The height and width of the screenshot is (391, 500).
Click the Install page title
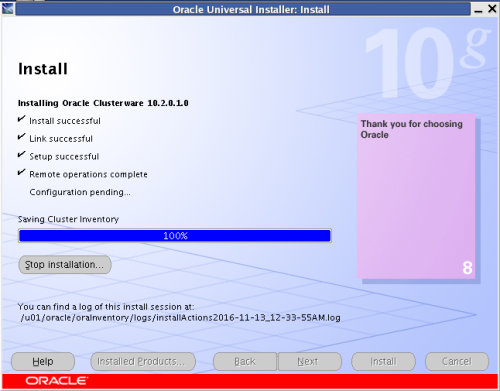tap(43, 69)
